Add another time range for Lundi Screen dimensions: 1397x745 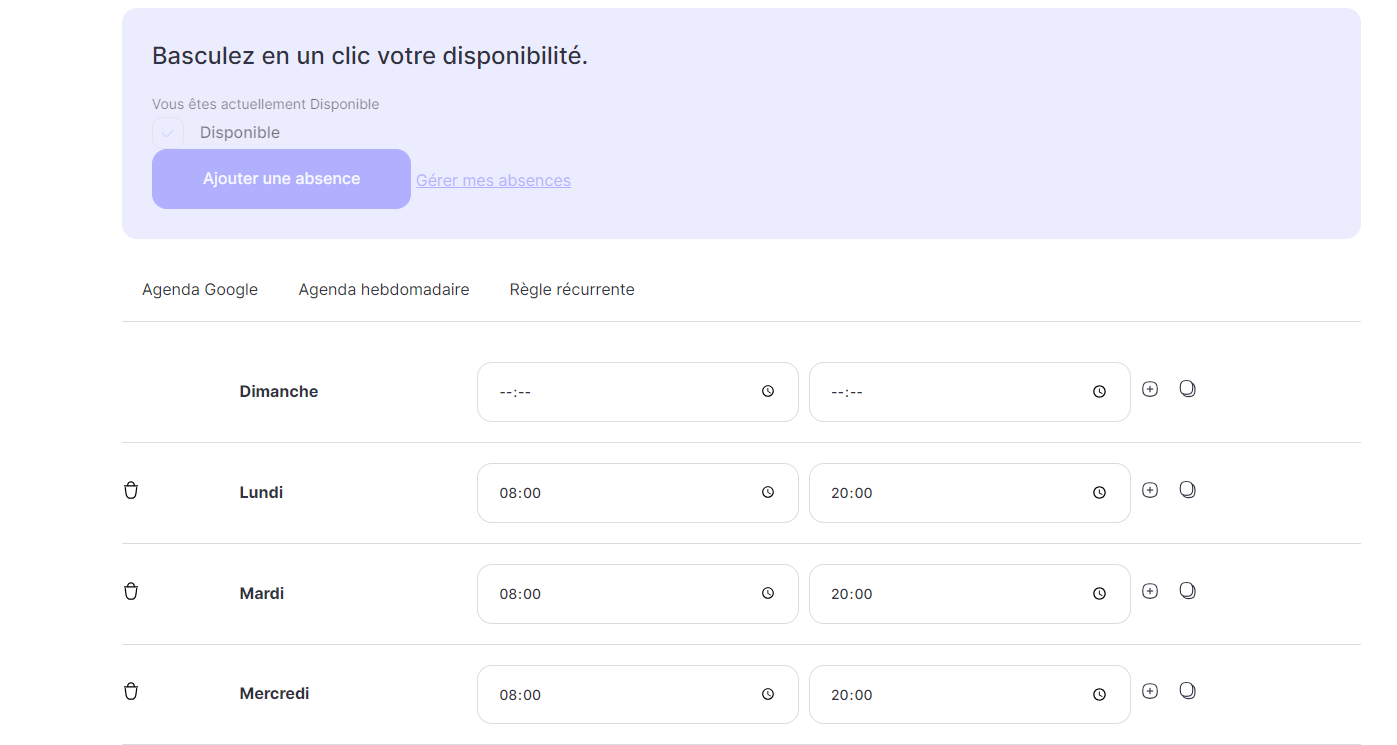[x=1150, y=490]
